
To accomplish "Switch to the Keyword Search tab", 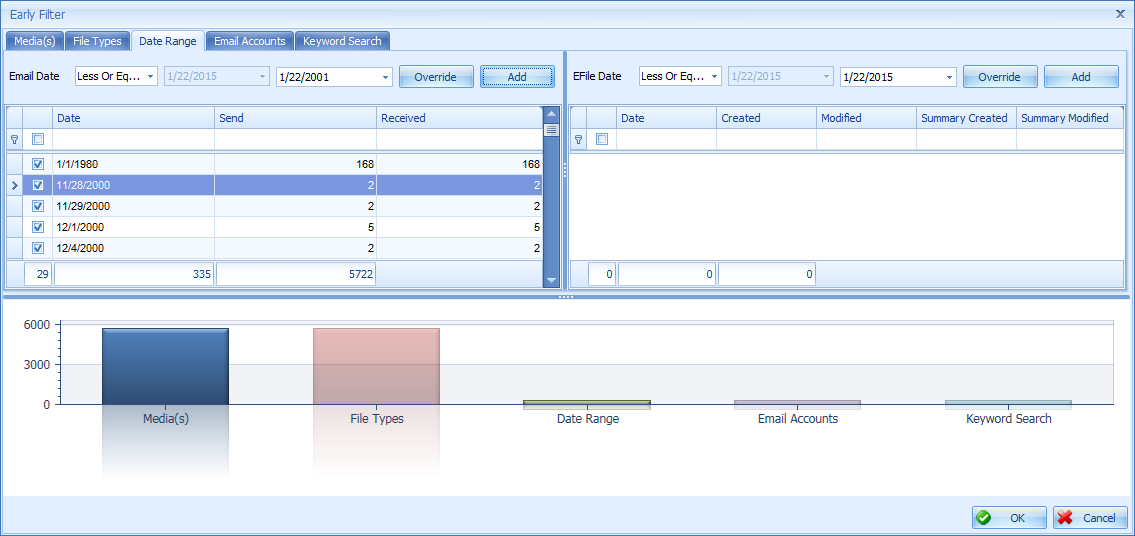I will [x=342, y=41].
